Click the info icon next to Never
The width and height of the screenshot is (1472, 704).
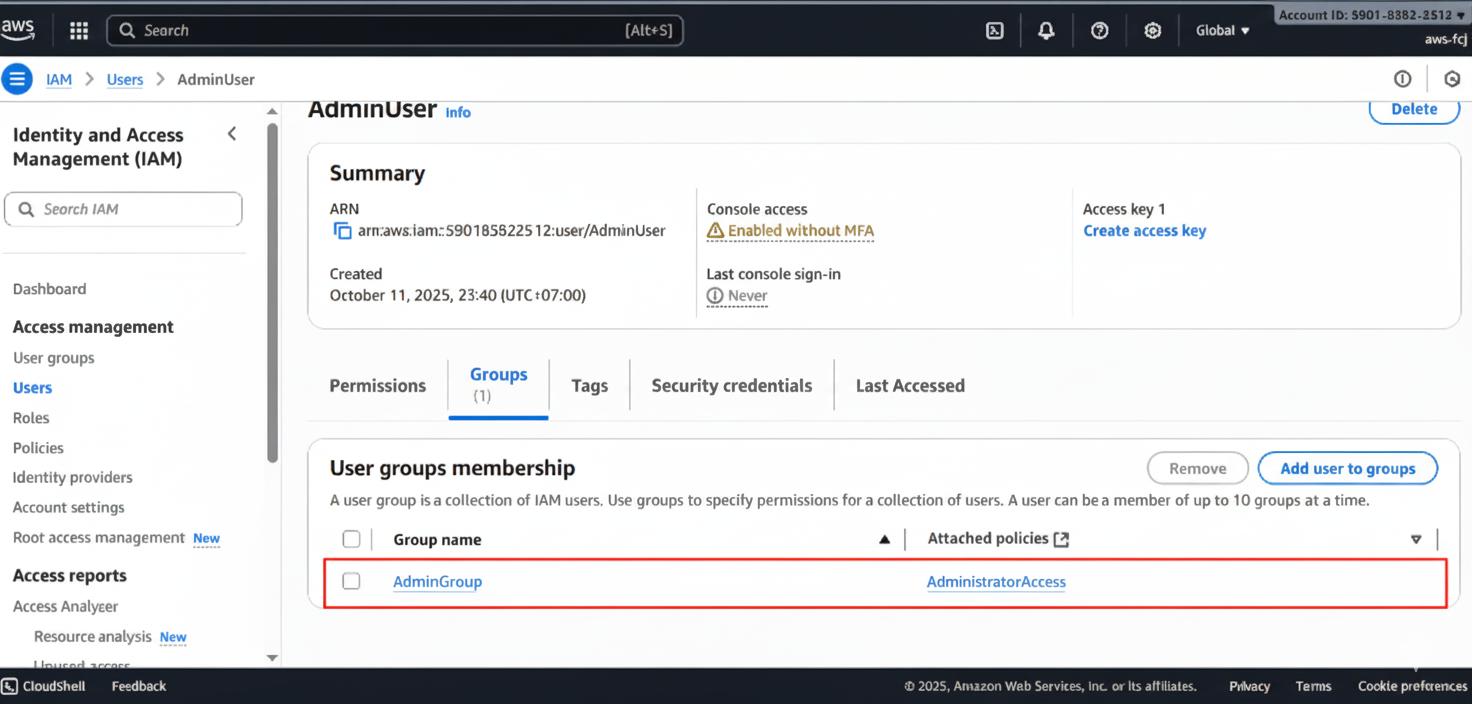click(715, 296)
